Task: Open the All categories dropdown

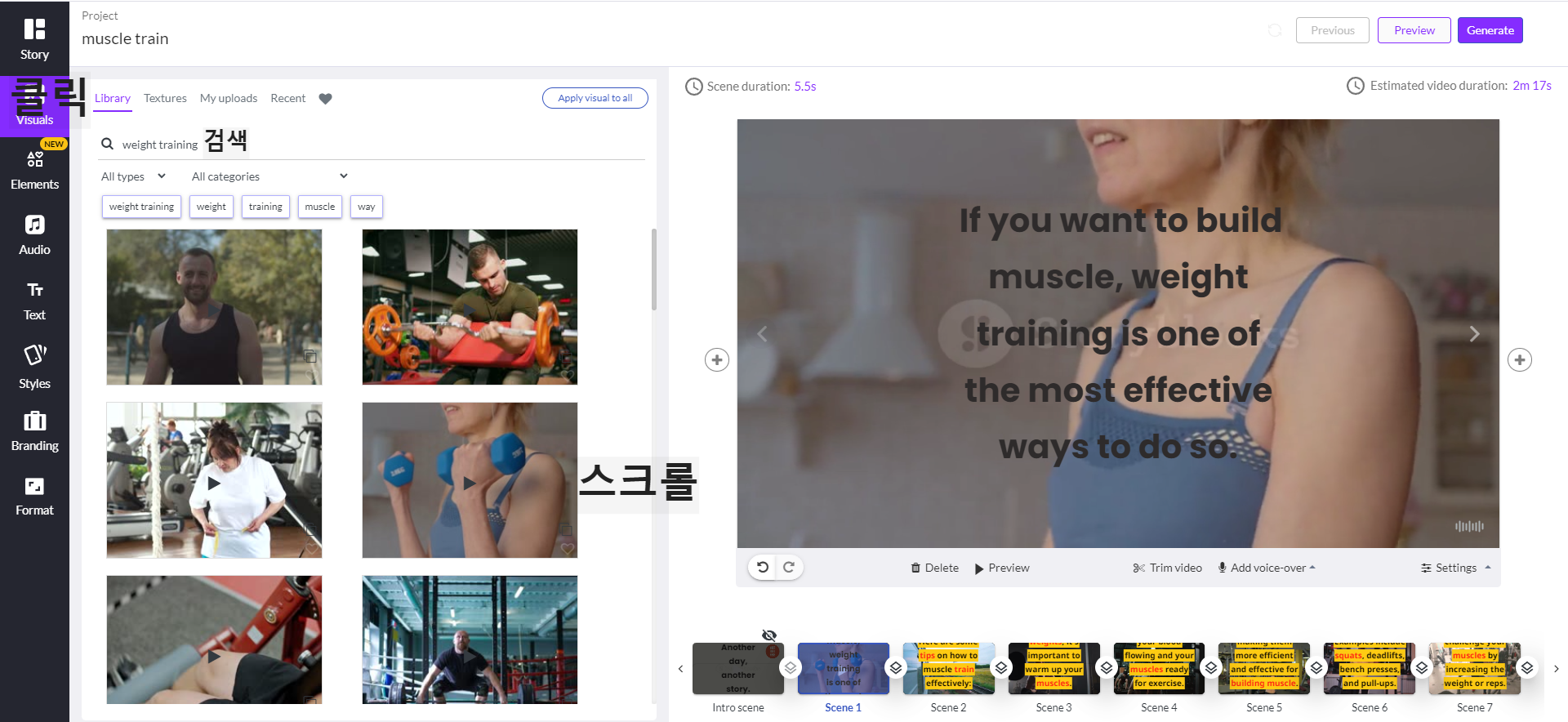Action: click(x=269, y=176)
